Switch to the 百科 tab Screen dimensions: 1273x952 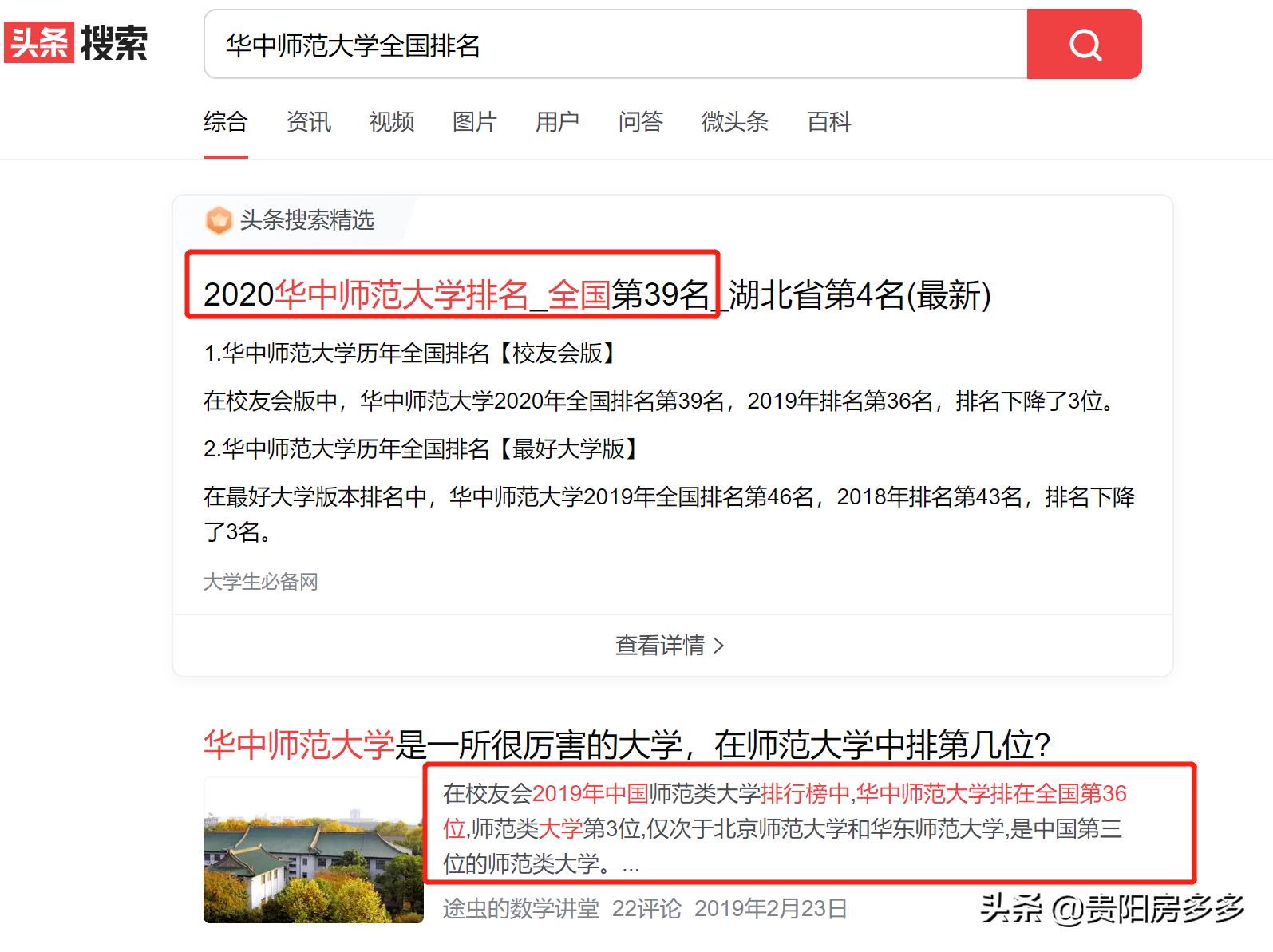(x=829, y=122)
